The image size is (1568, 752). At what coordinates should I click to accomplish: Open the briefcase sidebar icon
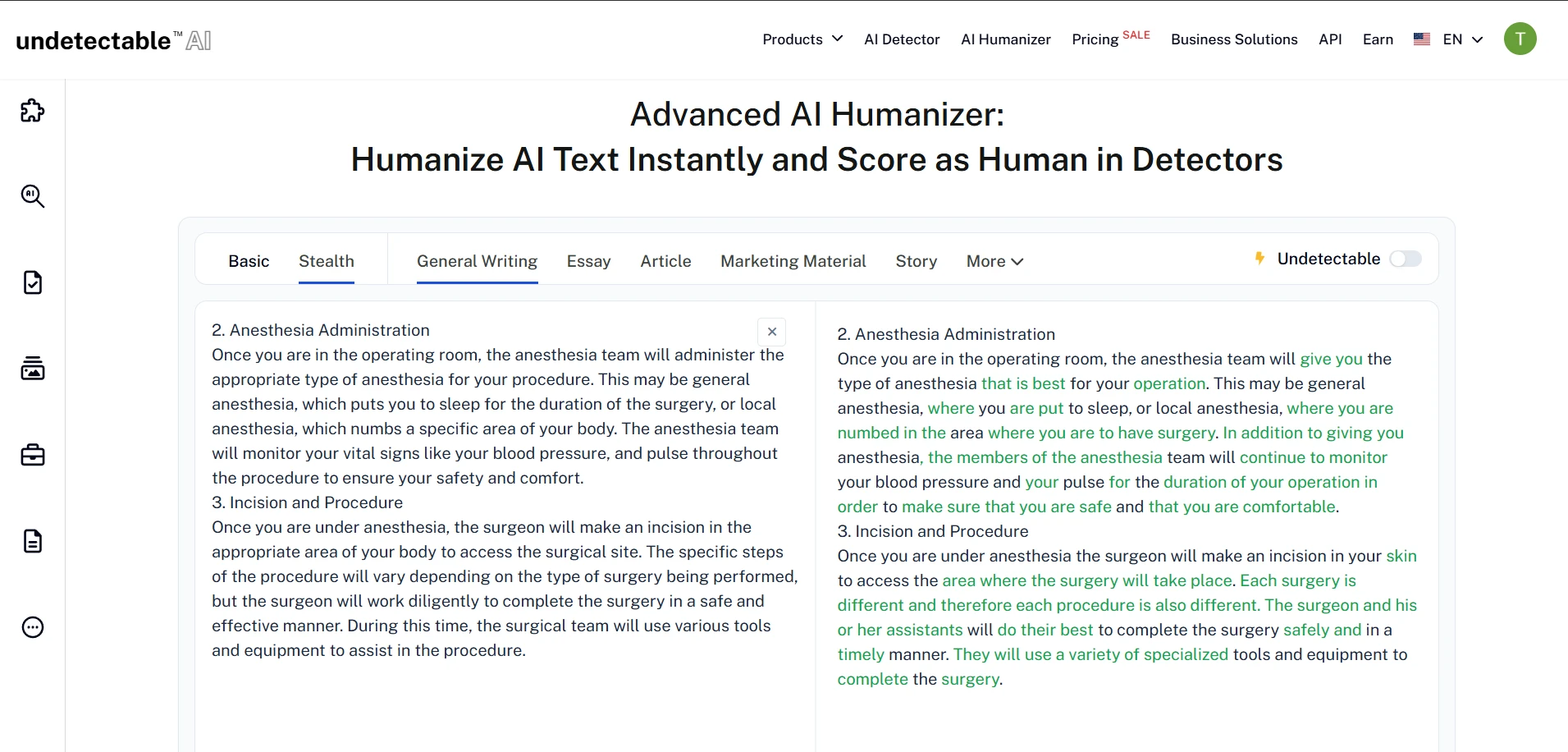(33, 455)
